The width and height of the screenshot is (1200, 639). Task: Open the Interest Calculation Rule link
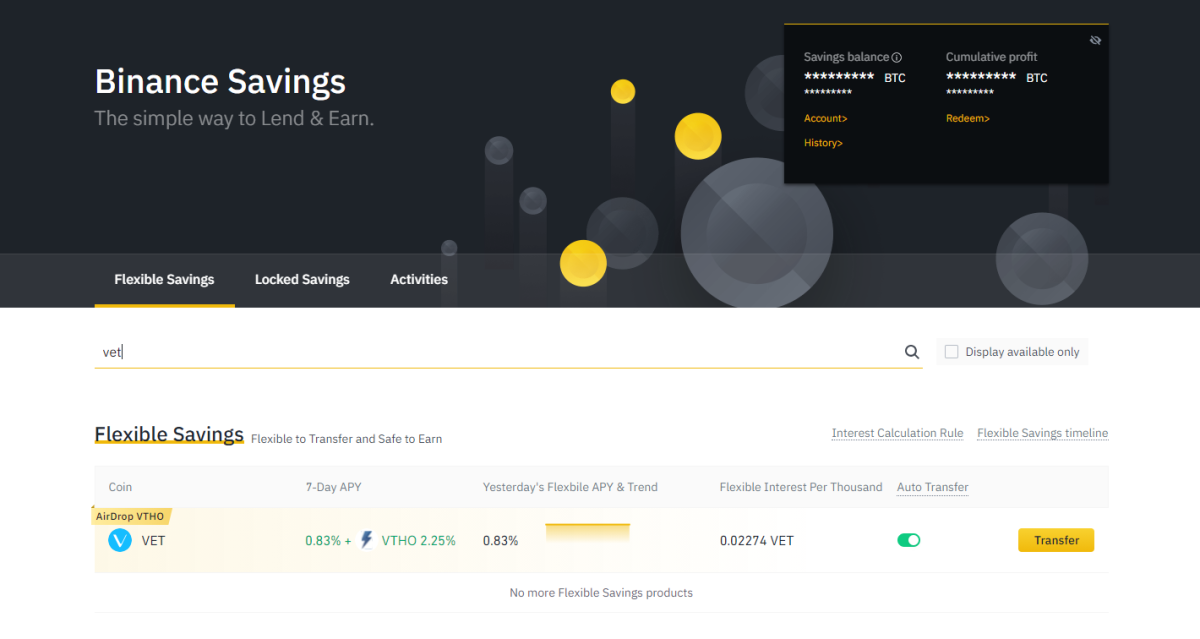tap(898, 433)
